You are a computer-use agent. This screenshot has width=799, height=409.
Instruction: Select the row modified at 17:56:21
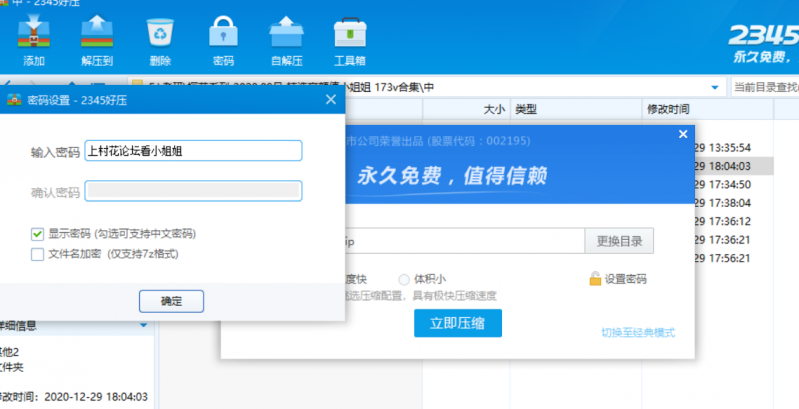[734, 258]
